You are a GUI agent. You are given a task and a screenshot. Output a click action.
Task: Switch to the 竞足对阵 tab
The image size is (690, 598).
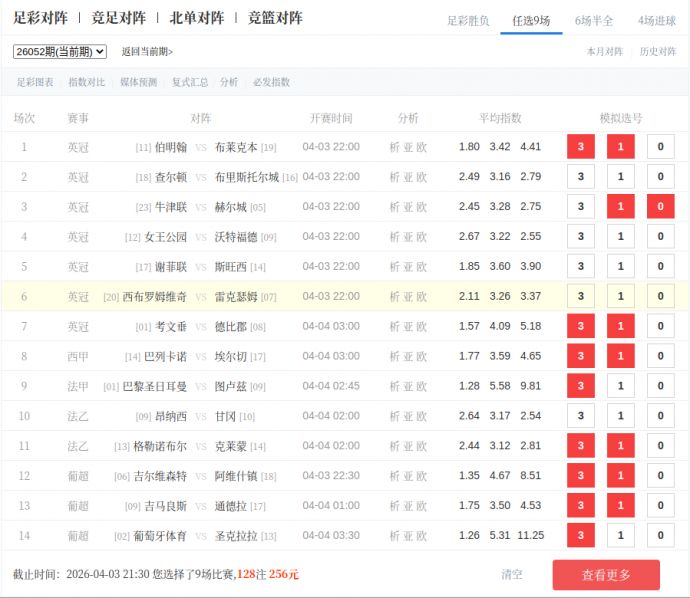coord(118,18)
